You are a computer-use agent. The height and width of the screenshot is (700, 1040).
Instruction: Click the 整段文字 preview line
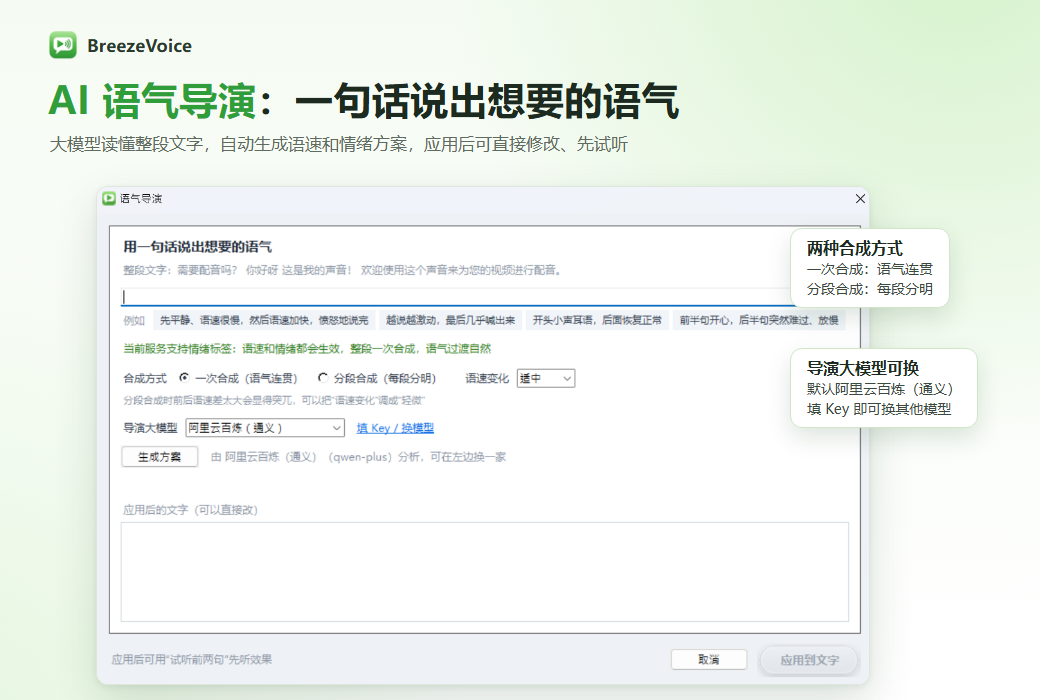pos(343,270)
